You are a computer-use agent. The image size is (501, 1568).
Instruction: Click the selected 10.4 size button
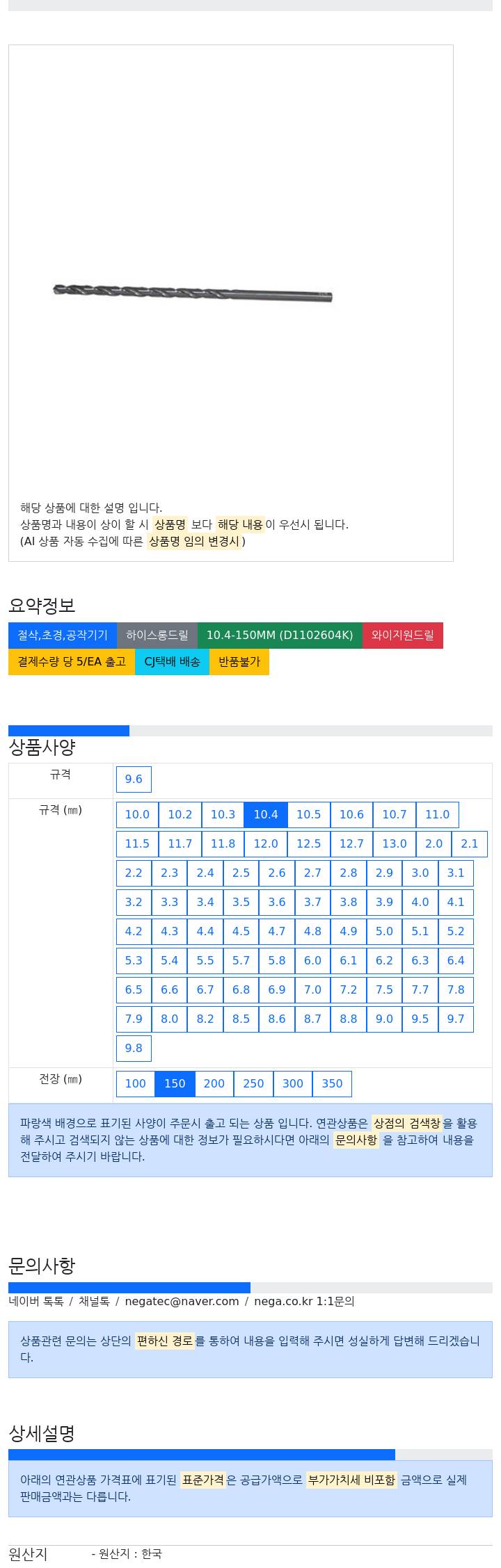tap(266, 814)
